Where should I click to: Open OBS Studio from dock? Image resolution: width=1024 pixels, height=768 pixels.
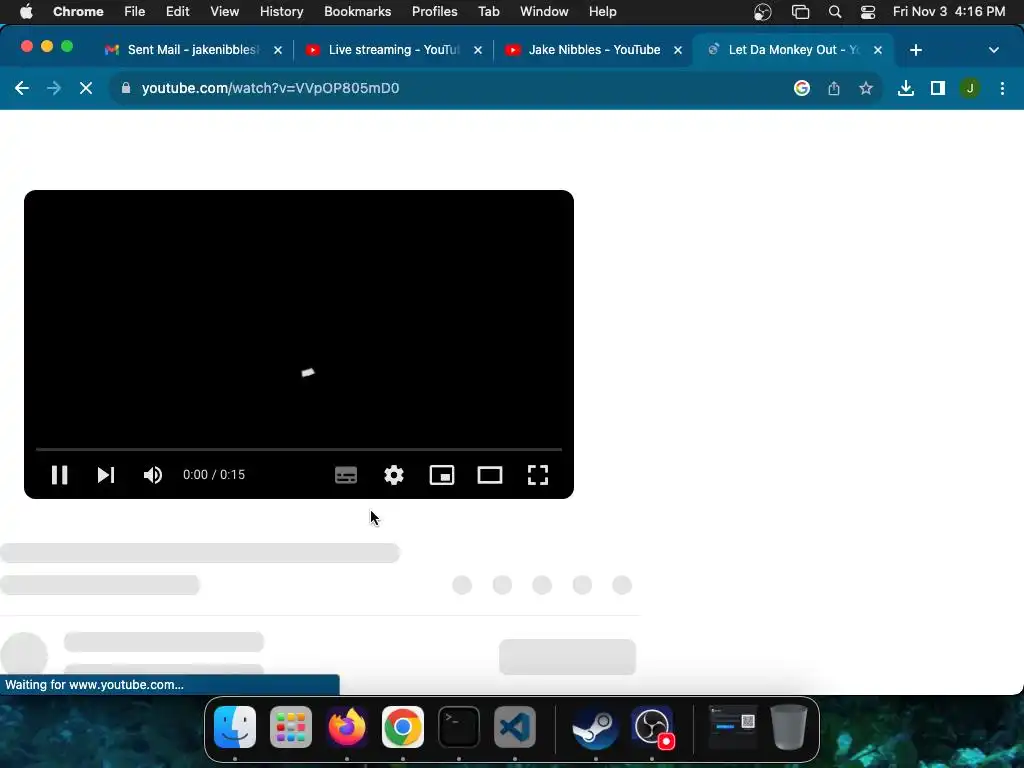coord(652,727)
